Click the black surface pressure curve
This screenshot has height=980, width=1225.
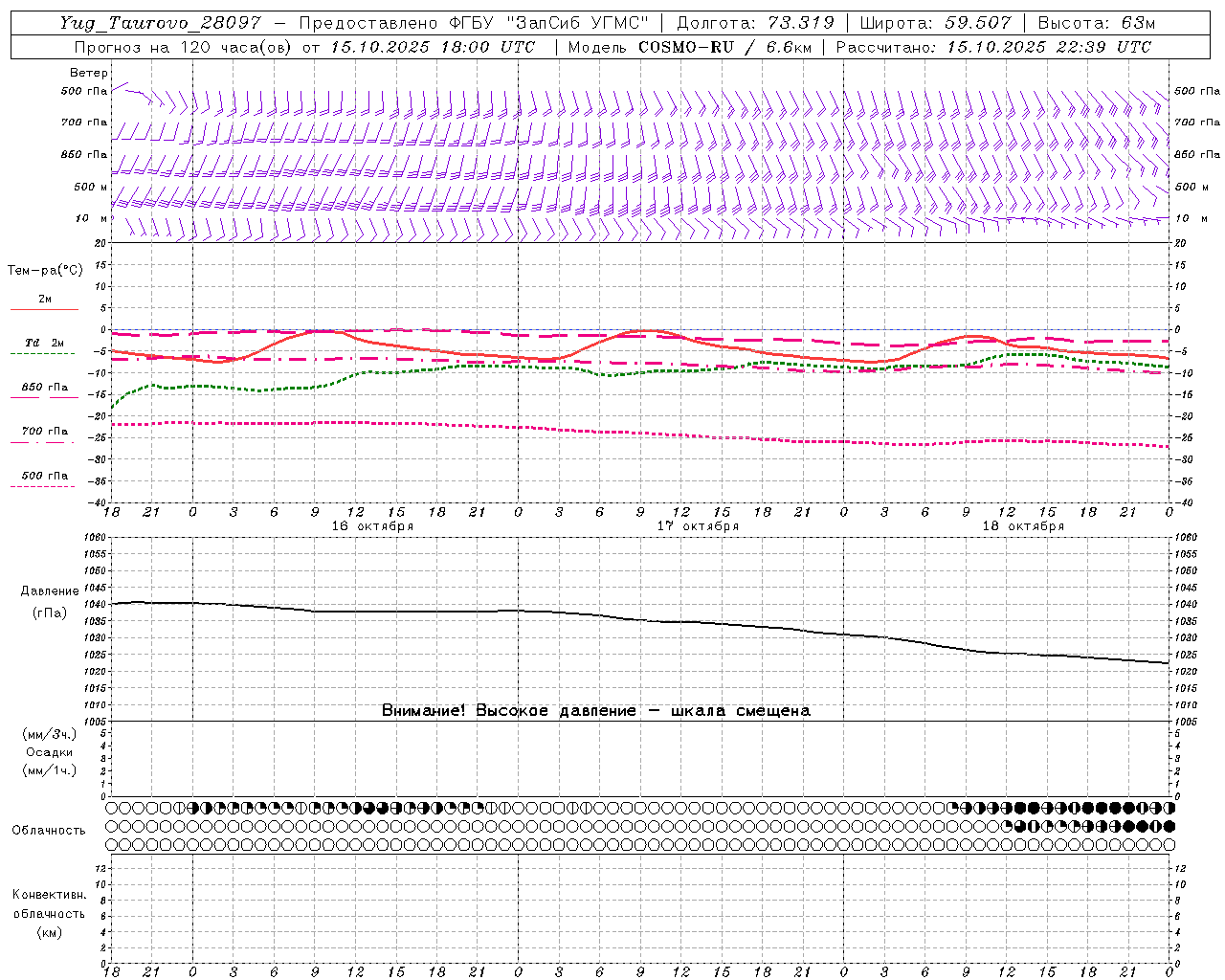tap(641, 620)
